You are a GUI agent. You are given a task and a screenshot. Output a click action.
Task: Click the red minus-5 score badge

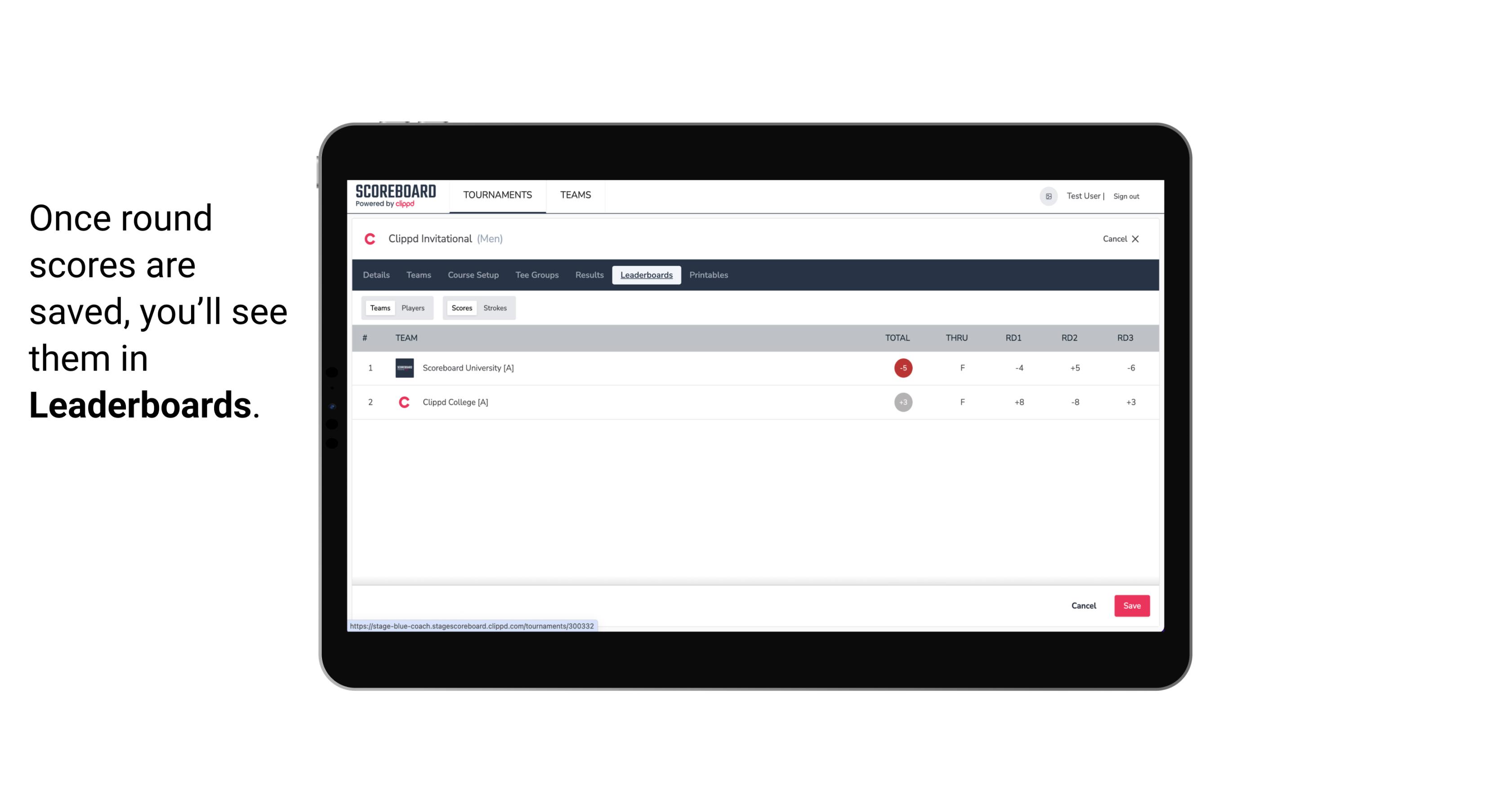click(902, 367)
